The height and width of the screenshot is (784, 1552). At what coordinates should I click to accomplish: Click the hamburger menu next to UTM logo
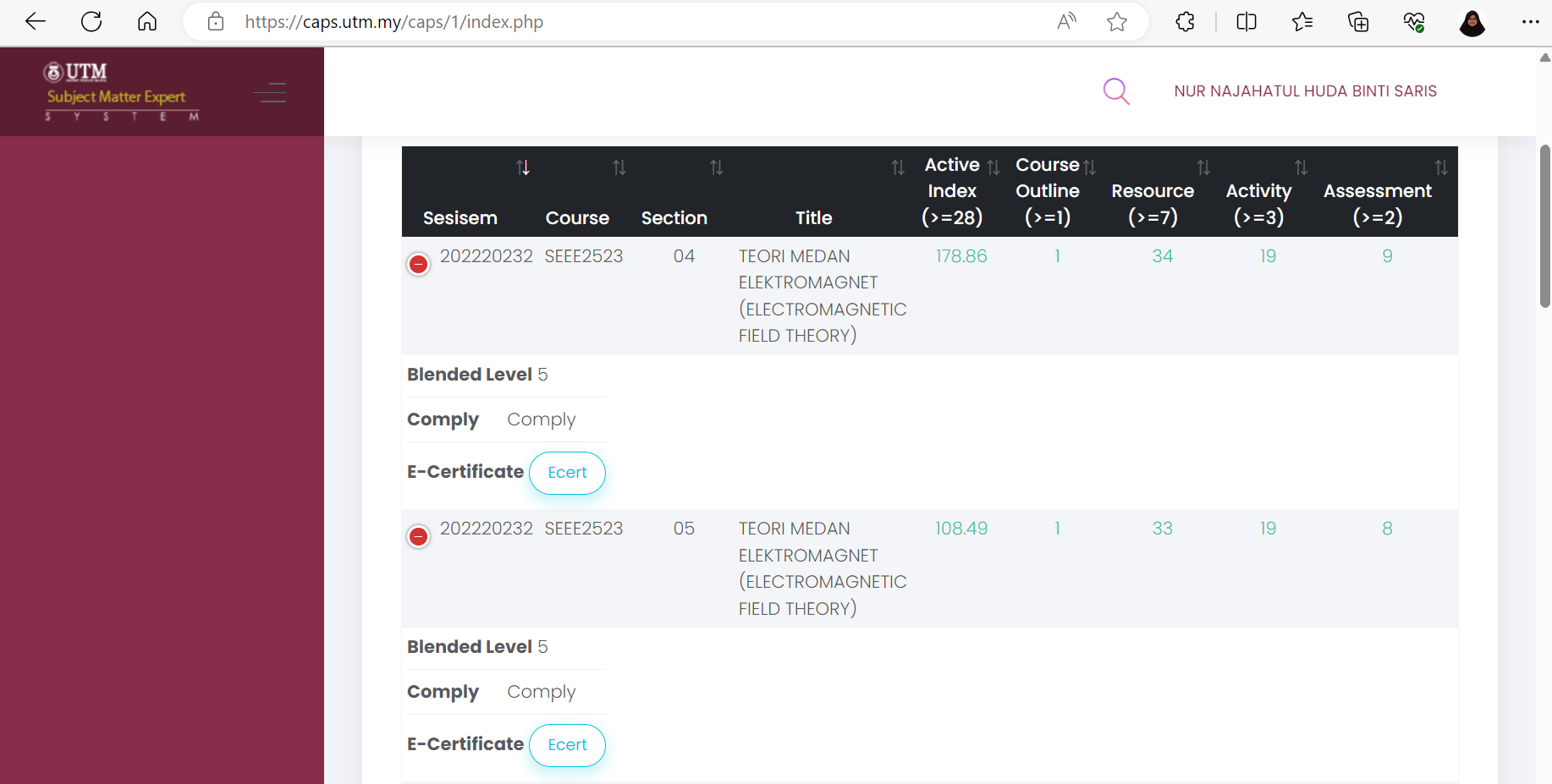pyautogui.click(x=270, y=92)
